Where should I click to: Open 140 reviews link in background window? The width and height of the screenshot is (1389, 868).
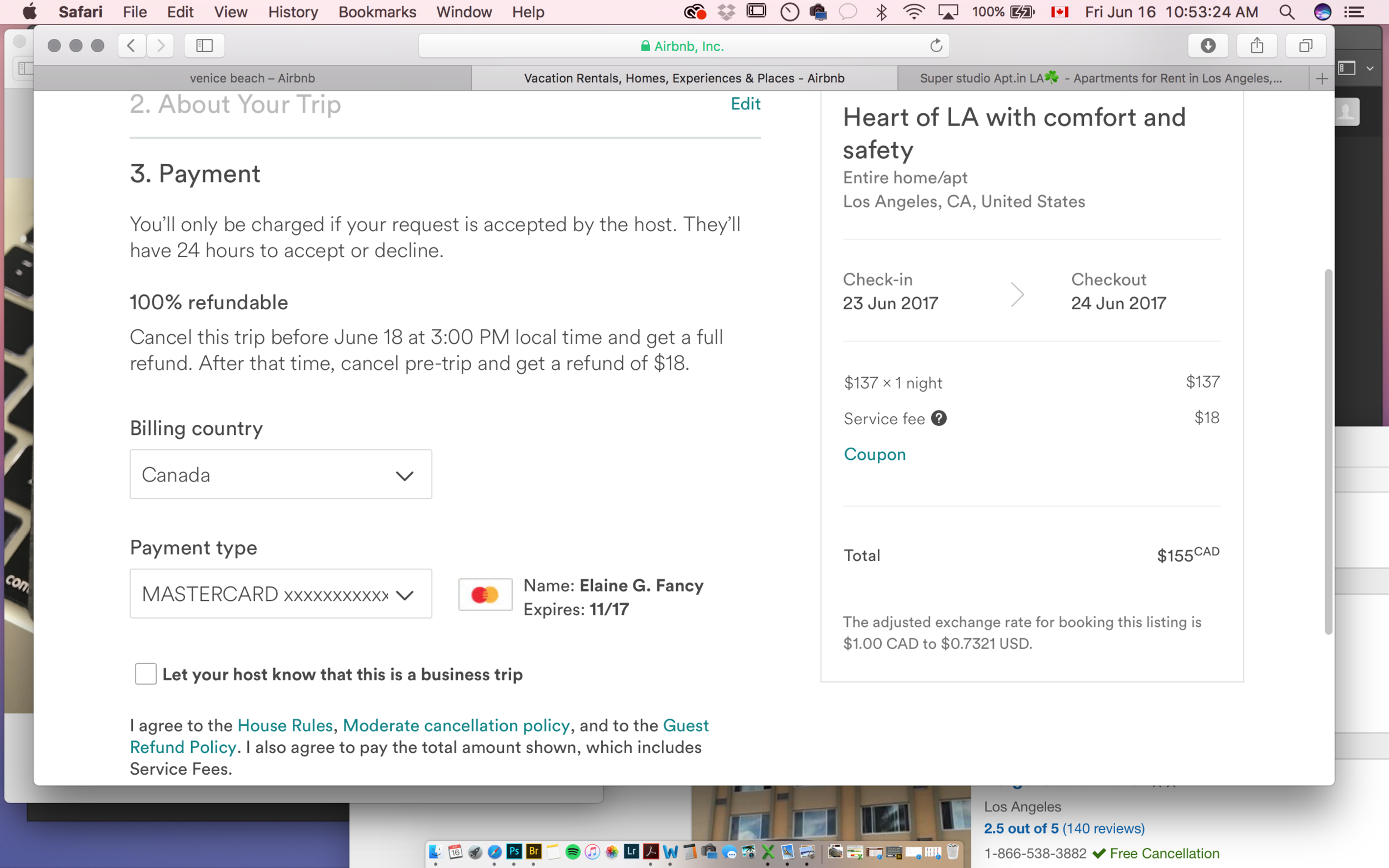pos(1103,829)
